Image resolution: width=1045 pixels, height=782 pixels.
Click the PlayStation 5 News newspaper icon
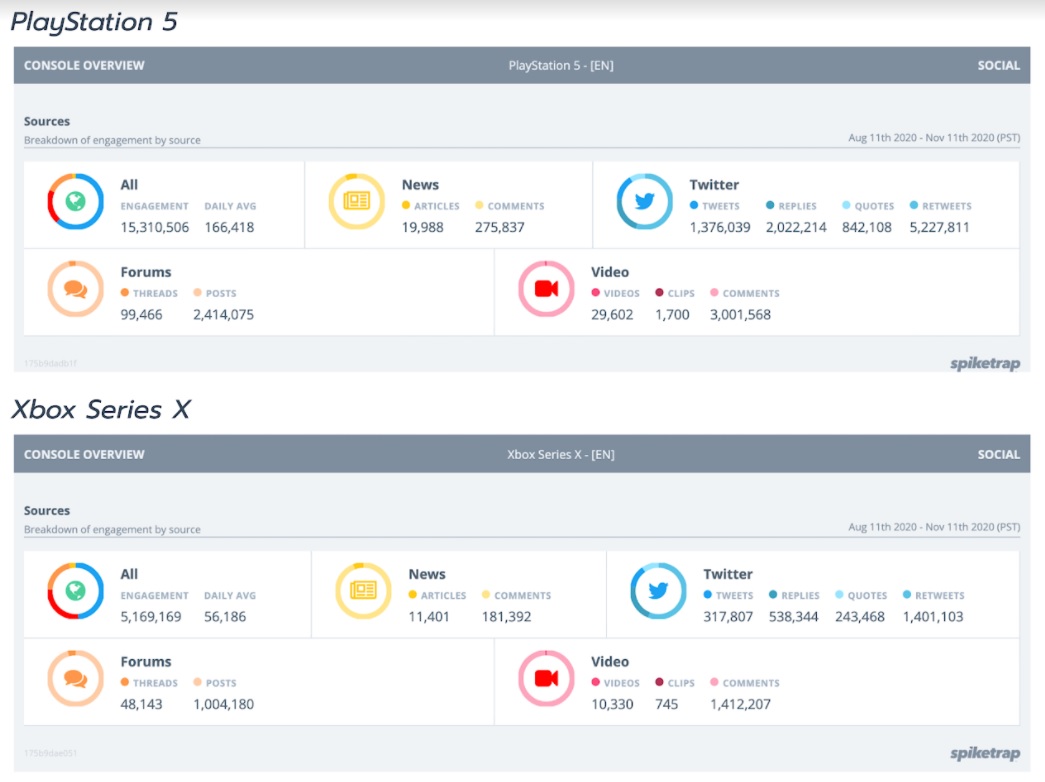click(x=357, y=201)
